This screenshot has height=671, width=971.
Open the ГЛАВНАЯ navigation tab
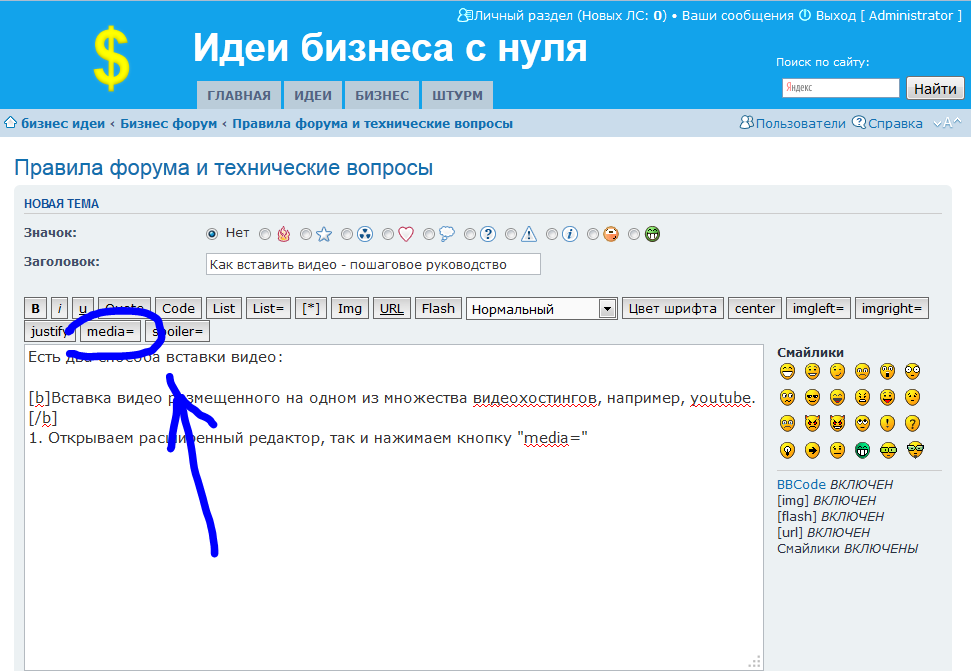click(239, 96)
